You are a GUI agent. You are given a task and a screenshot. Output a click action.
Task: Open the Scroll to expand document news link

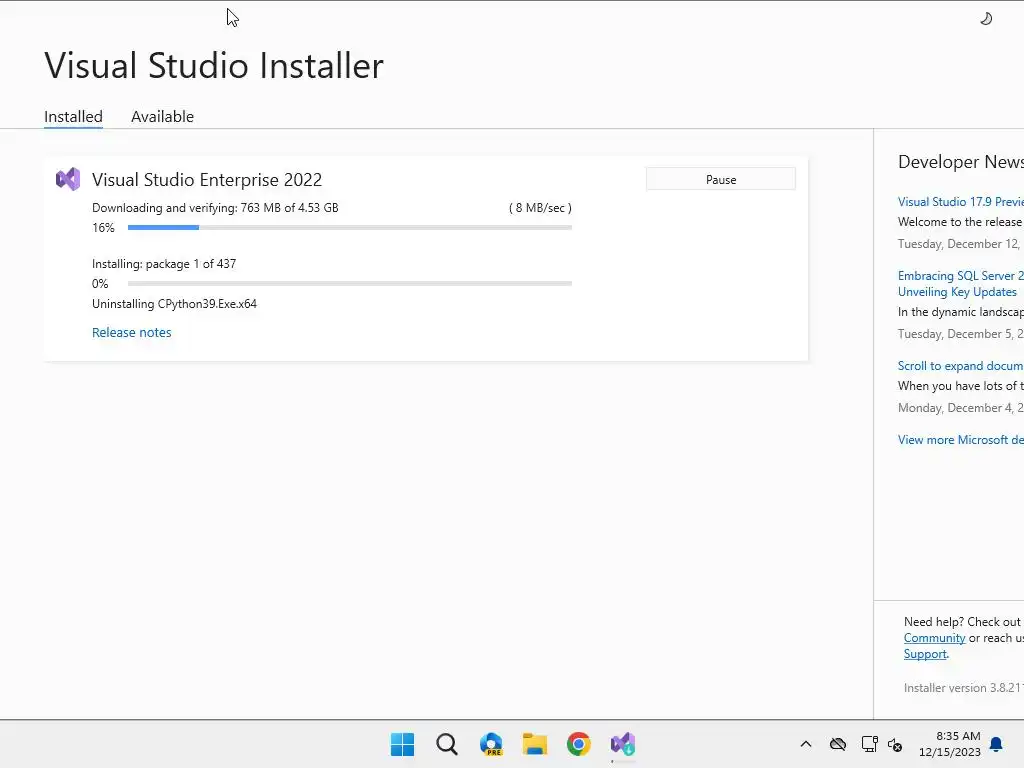961,366
